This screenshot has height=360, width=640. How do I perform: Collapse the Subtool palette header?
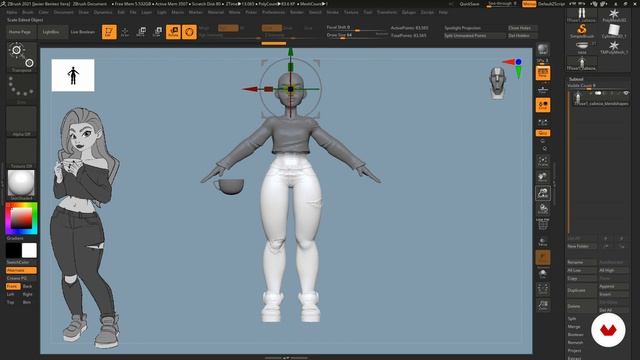pos(576,79)
